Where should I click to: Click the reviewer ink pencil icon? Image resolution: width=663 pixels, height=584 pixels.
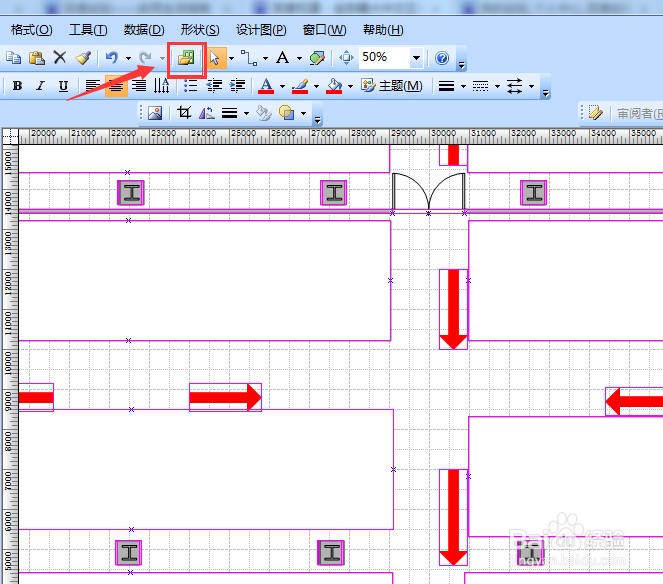595,112
